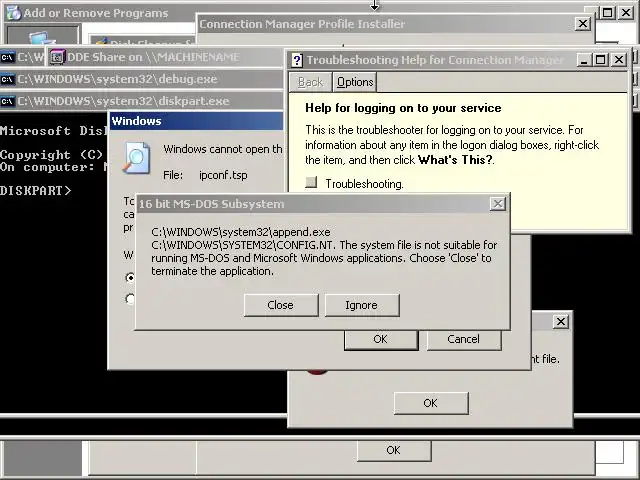Click the Help for logging on heading
This screenshot has height=480, width=640.
(x=403, y=108)
